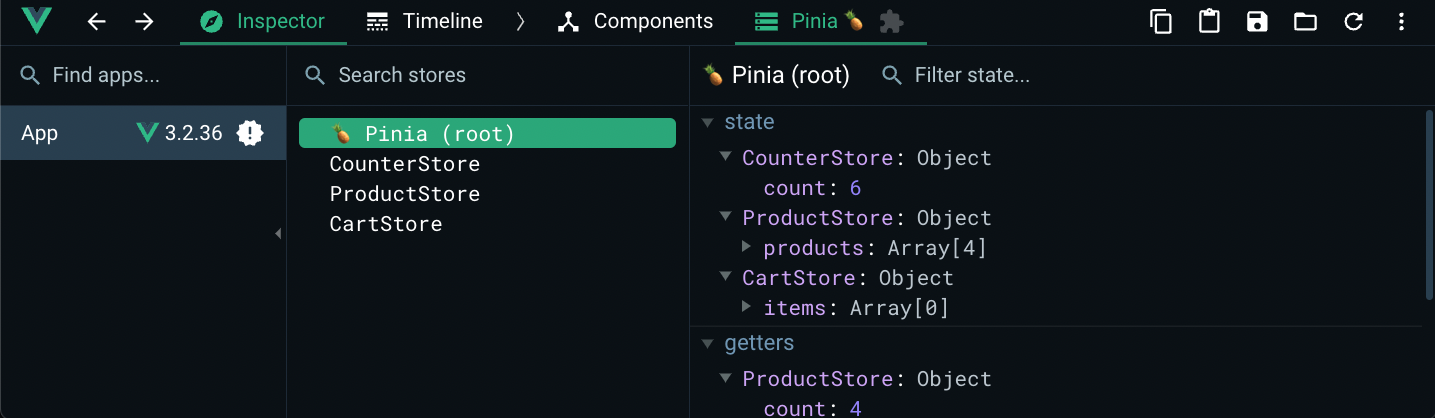
Task: Click the count value 4 in getters
Action: coord(855,408)
